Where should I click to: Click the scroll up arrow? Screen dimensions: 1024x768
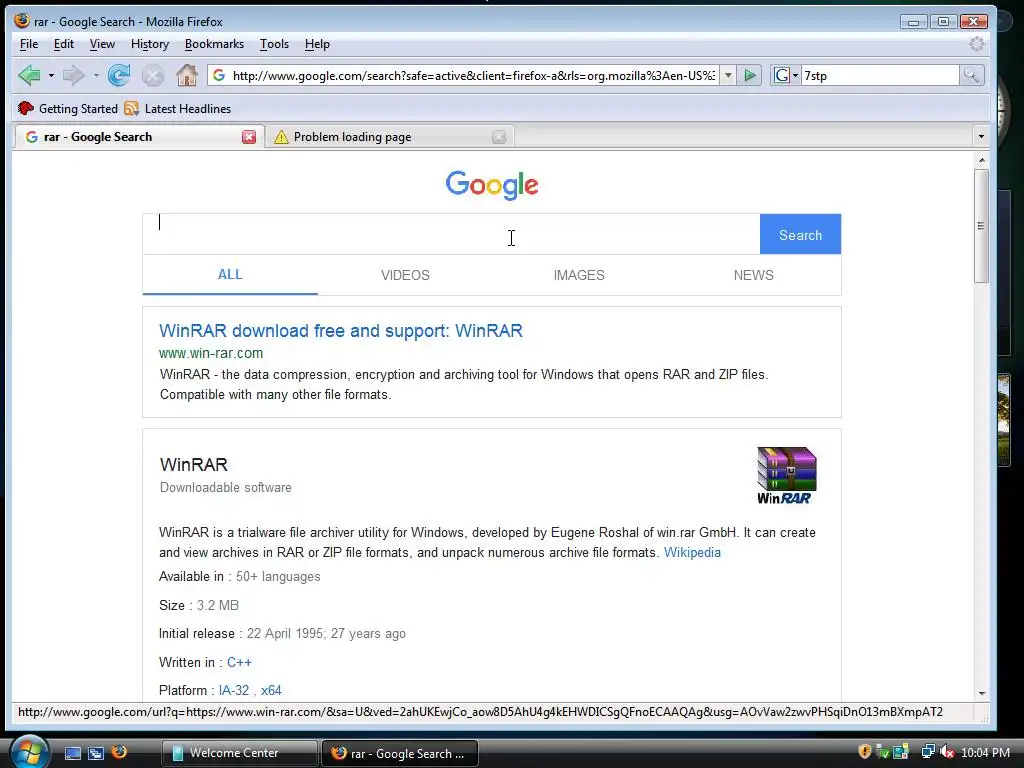[981, 160]
